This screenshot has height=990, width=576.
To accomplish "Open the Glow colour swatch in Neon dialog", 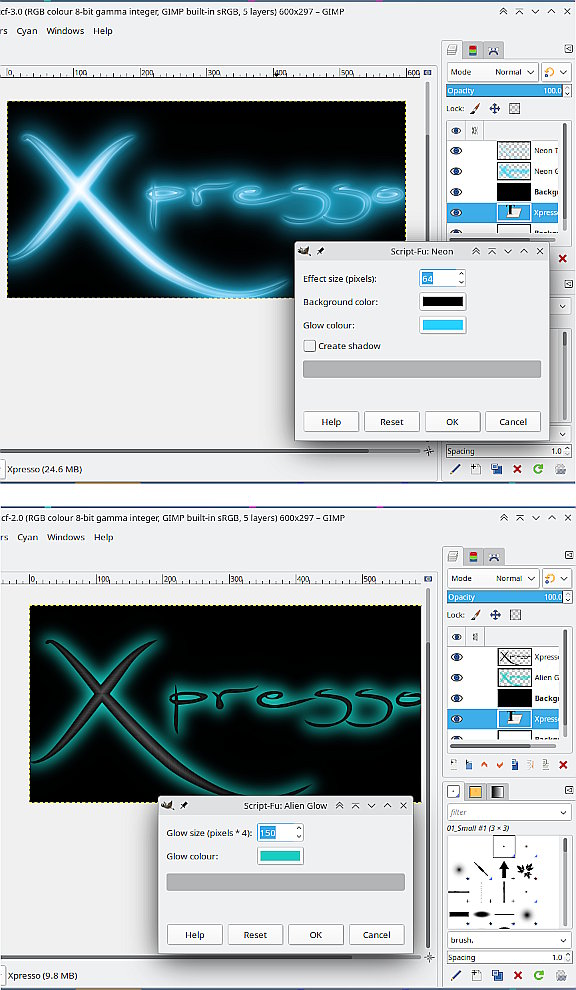I will coord(443,325).
